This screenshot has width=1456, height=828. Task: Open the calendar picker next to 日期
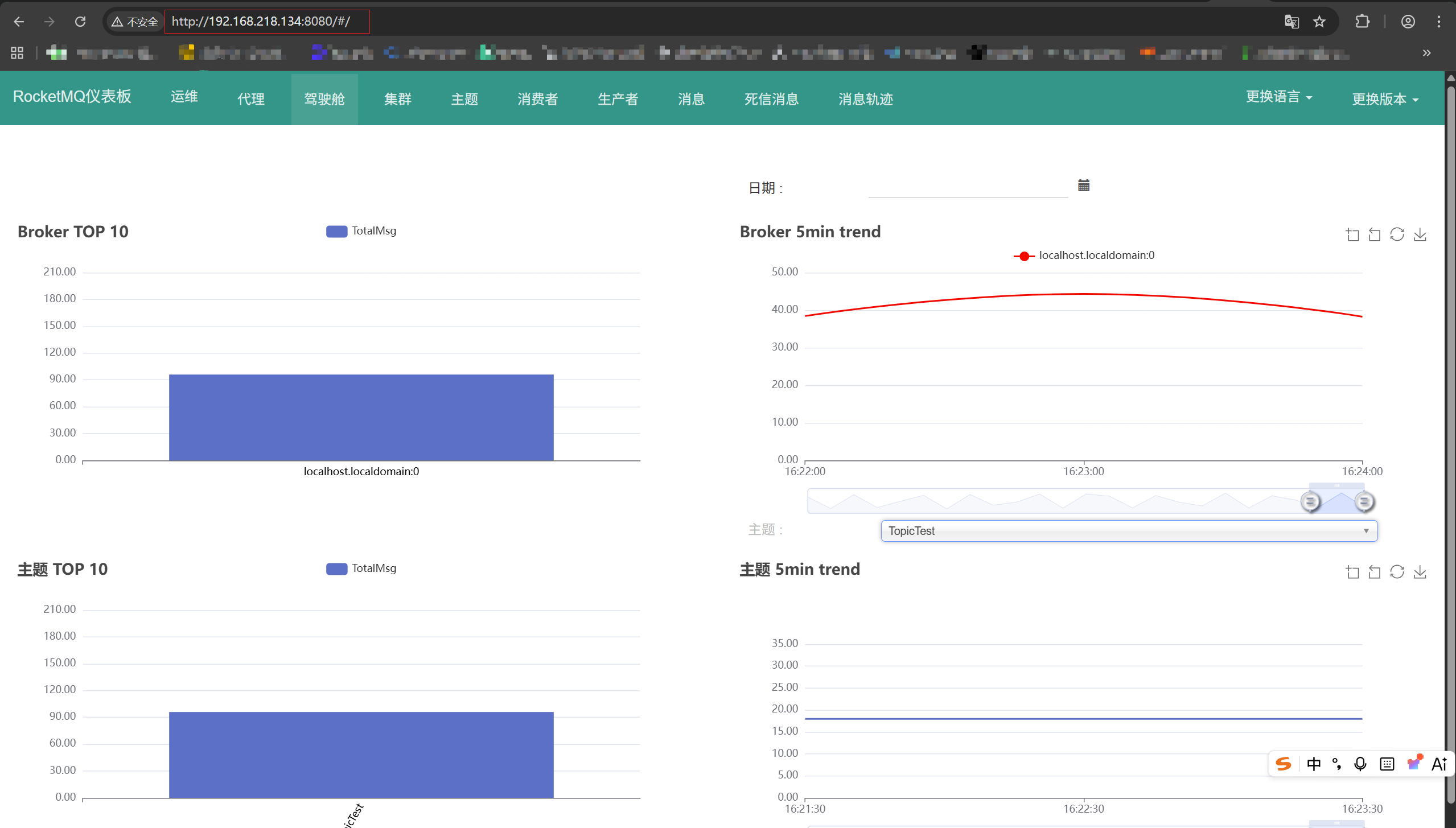click(x=1083, y=185)
